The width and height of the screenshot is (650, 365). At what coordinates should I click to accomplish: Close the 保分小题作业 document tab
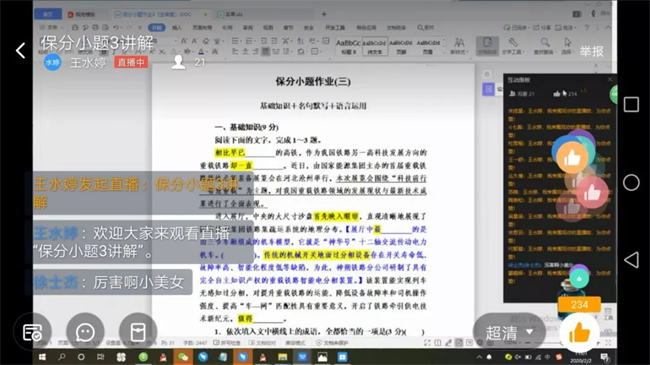coord(205,14)
